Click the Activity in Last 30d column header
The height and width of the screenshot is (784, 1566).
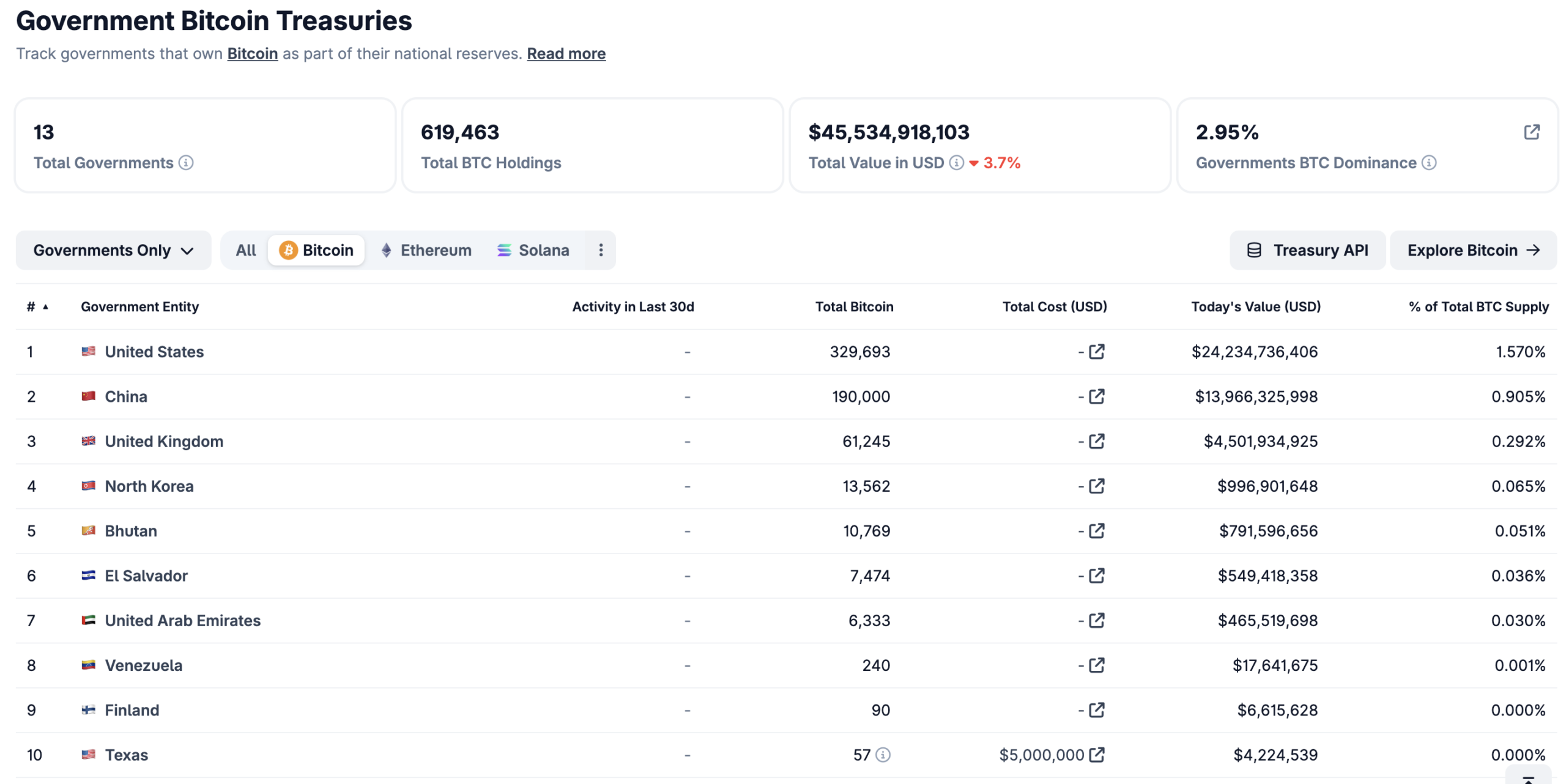[633, 306]
